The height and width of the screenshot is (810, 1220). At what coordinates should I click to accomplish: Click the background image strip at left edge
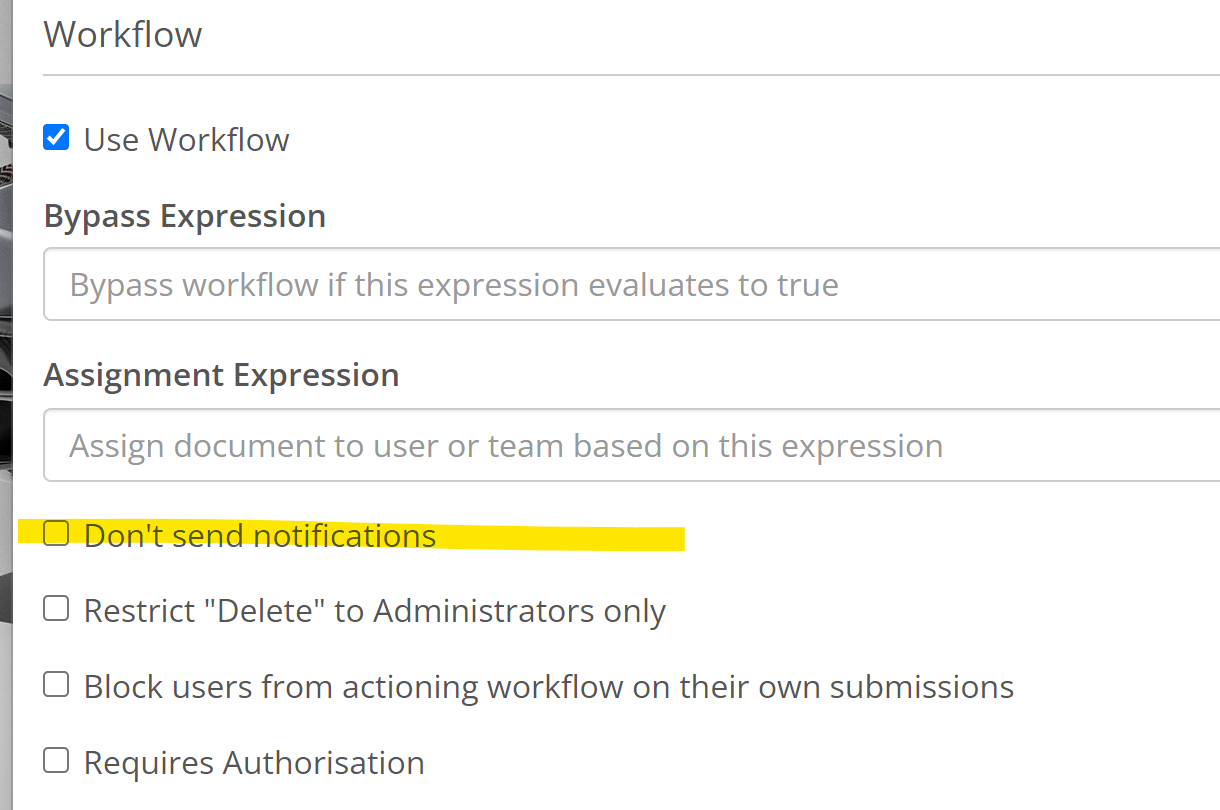[8, 300]
